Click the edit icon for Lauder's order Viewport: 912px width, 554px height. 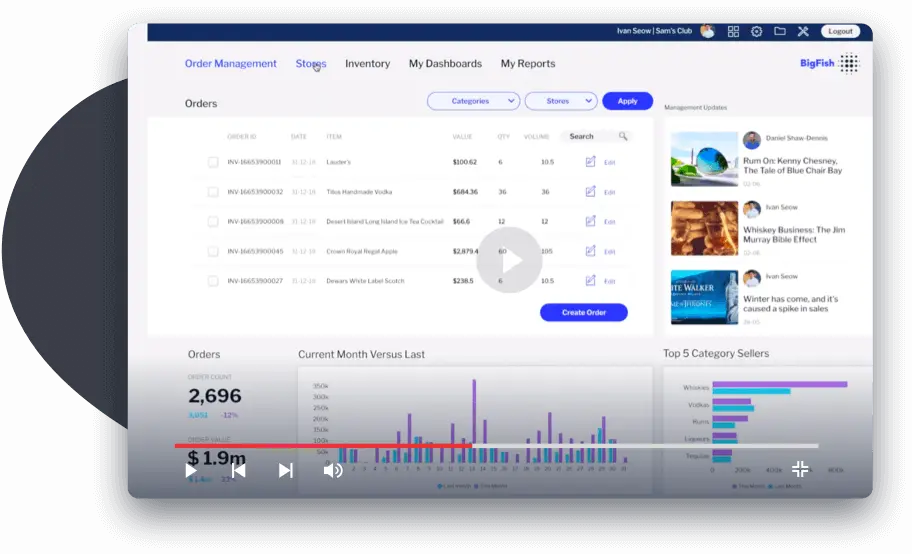pos(590,161)
